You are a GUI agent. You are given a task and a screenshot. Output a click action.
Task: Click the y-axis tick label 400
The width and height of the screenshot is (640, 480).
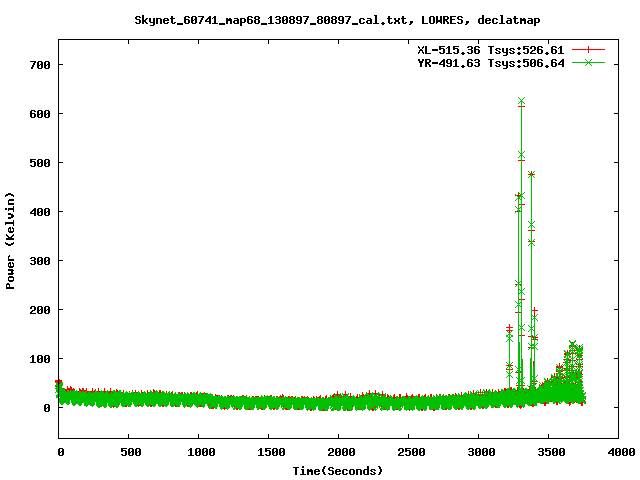click(40, 212)
